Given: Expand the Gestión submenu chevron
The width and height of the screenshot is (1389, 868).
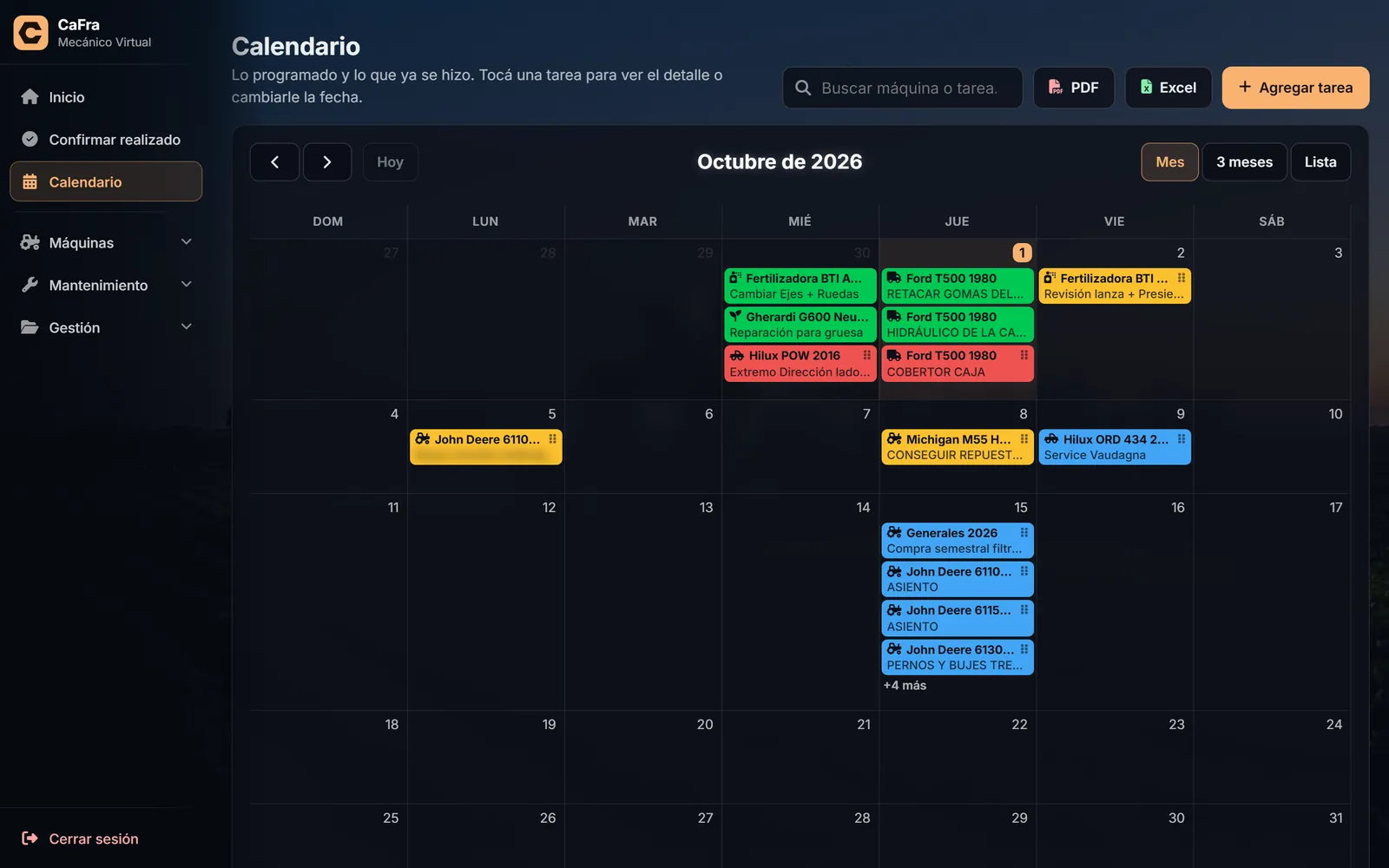Looking at the screenshot, I should coord(186,327).
